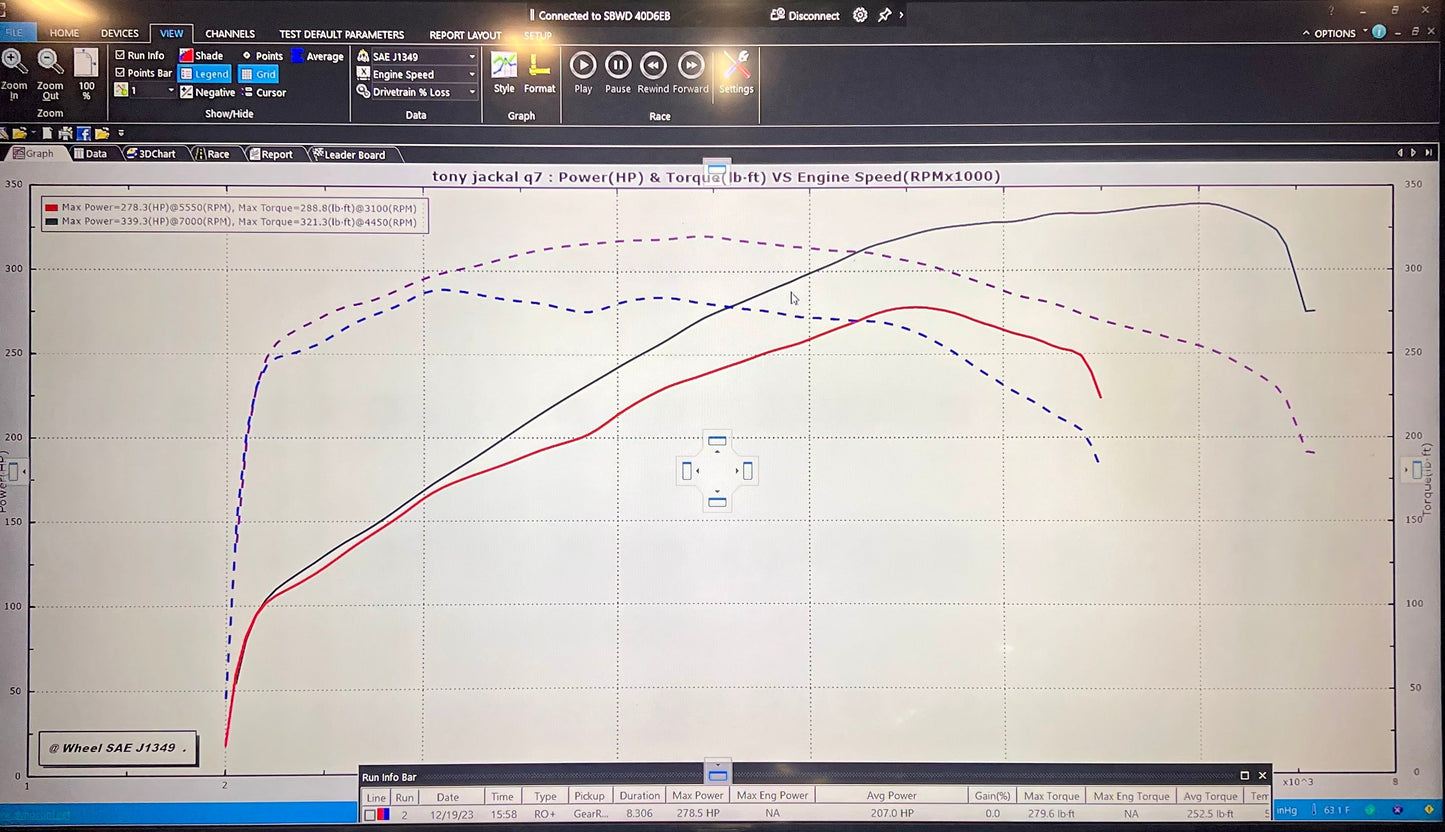Open the CHANNELS ribbon menu

click(229, 33)
